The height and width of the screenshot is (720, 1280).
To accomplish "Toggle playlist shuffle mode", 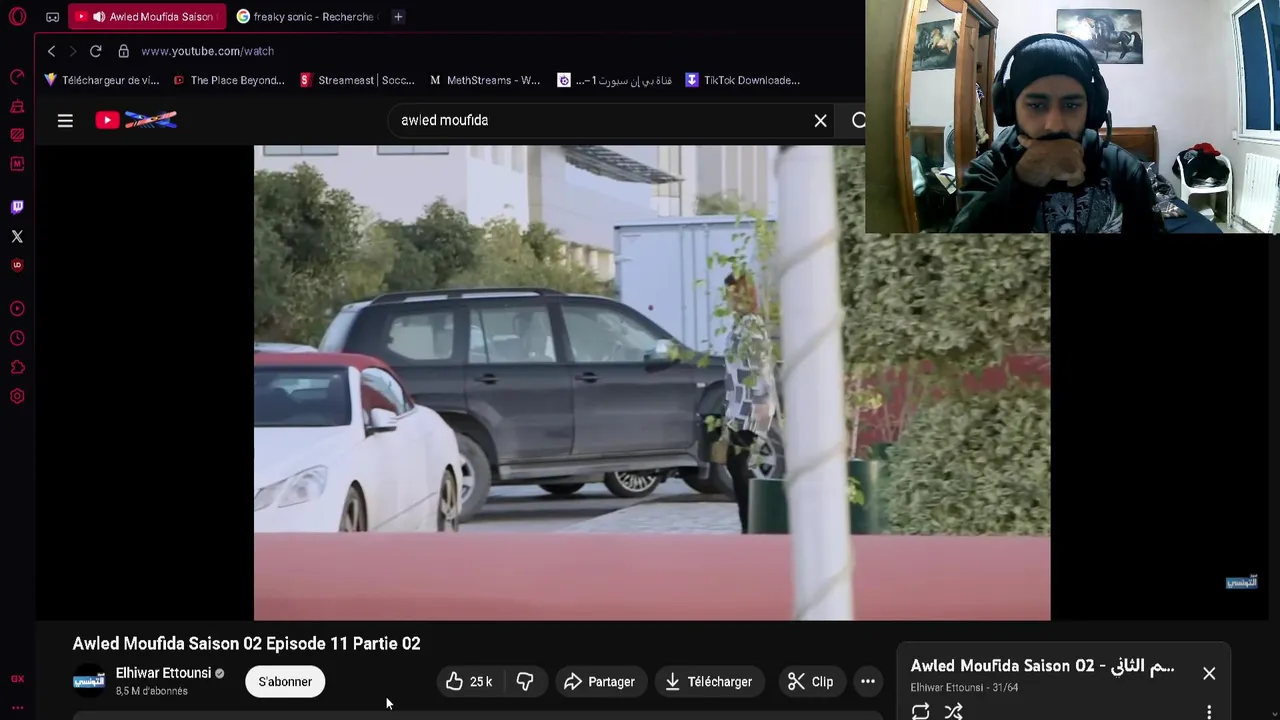I will (x=953, y=711).
